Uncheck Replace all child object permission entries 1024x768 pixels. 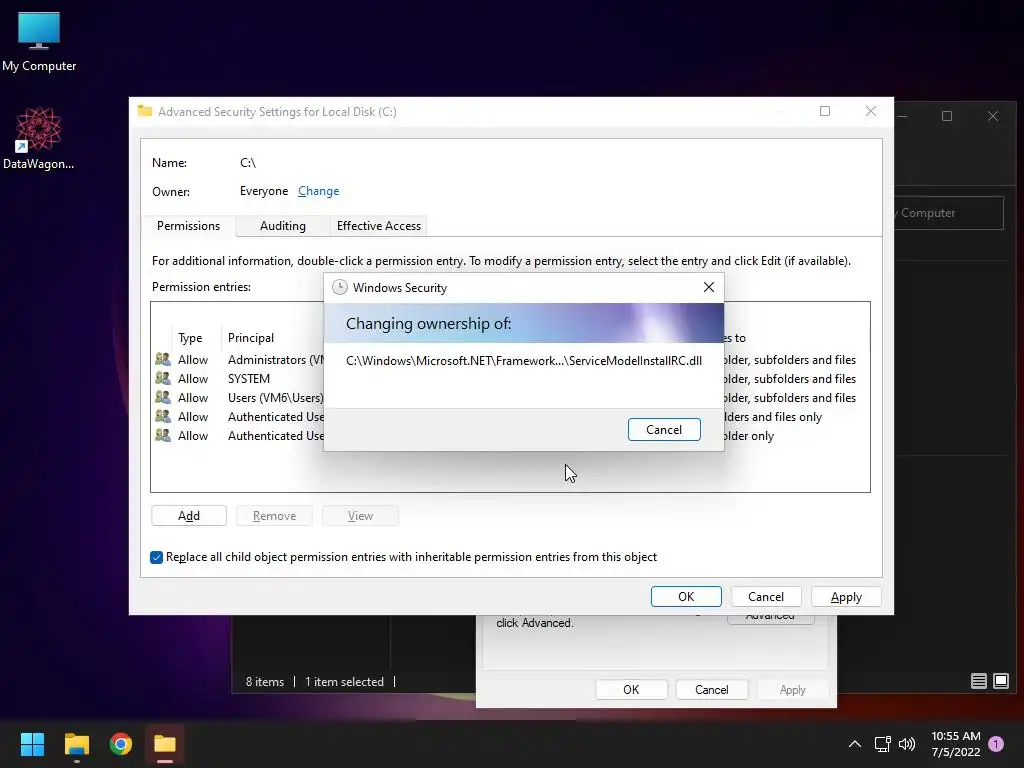[x=157, y=557]
